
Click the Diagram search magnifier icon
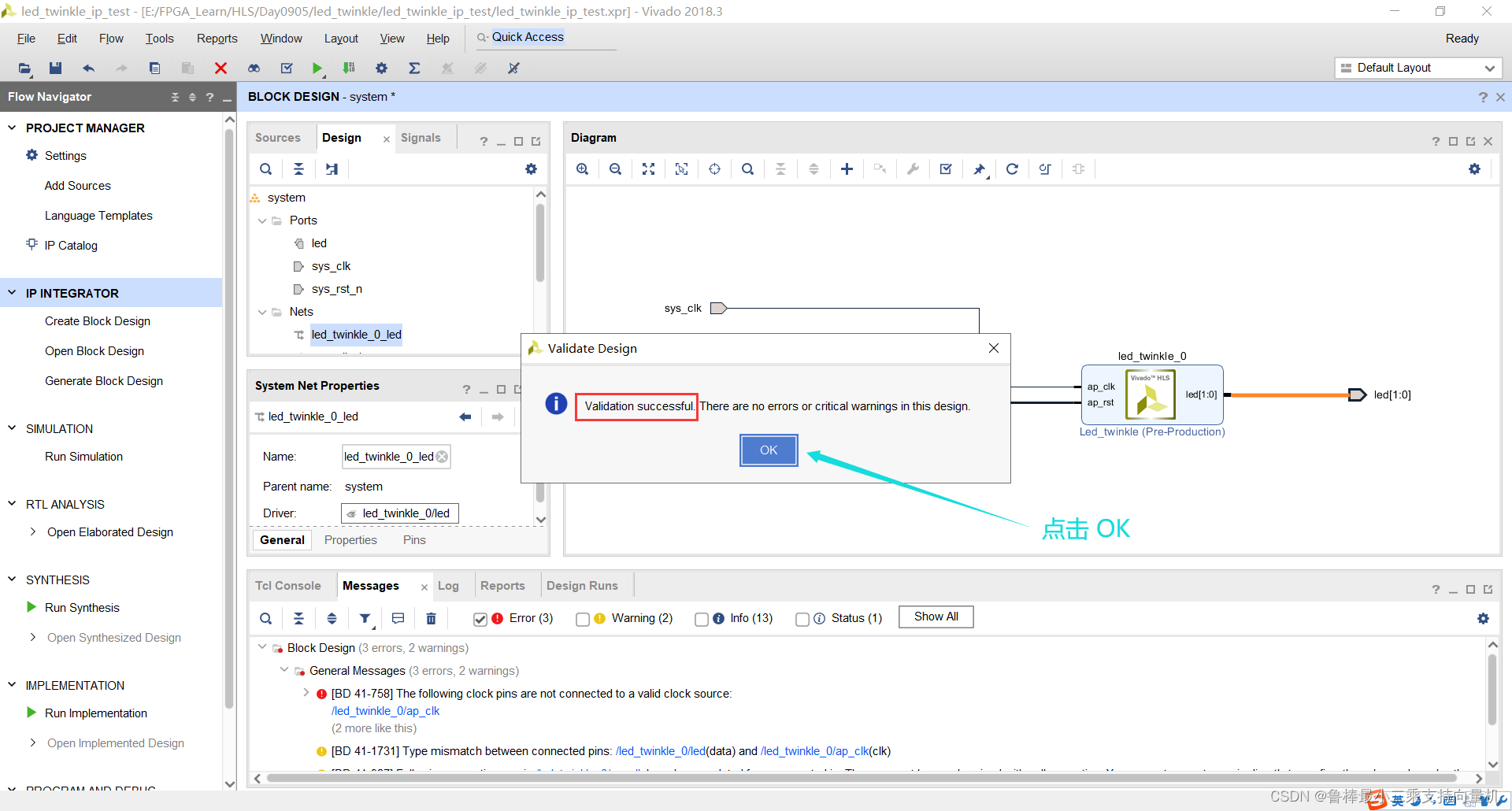coord(747,169)
